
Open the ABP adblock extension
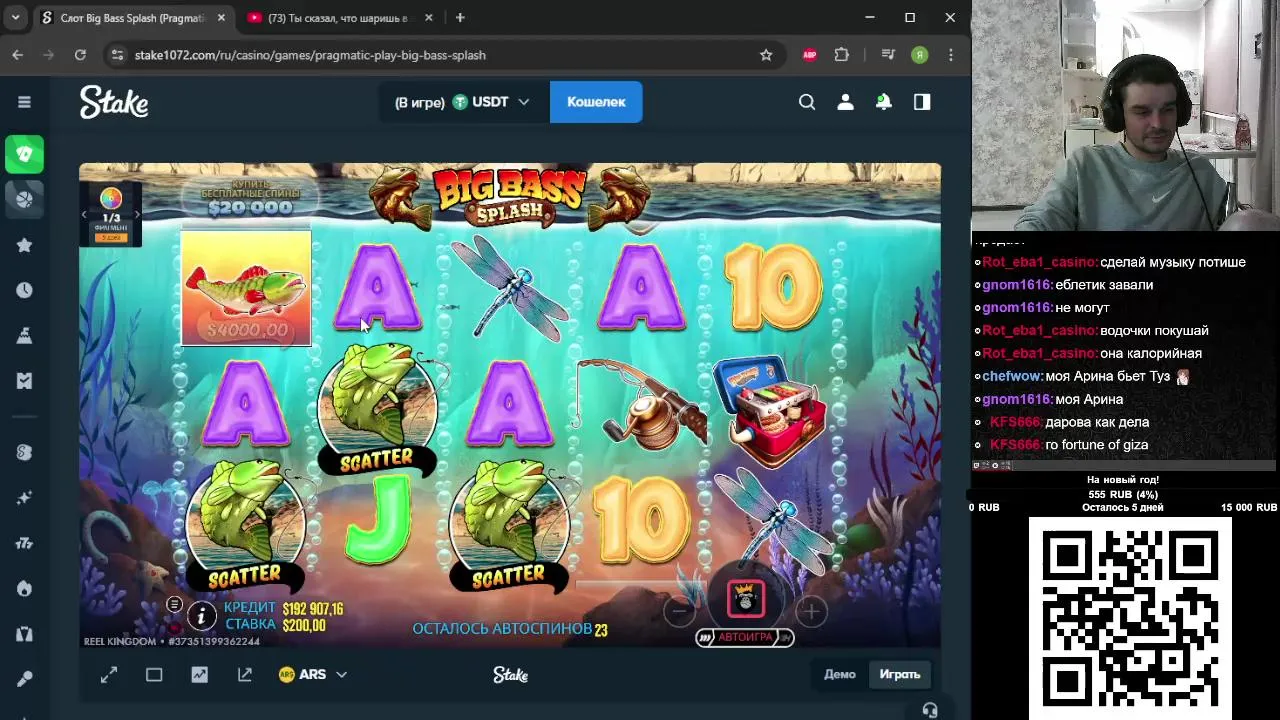810,55
